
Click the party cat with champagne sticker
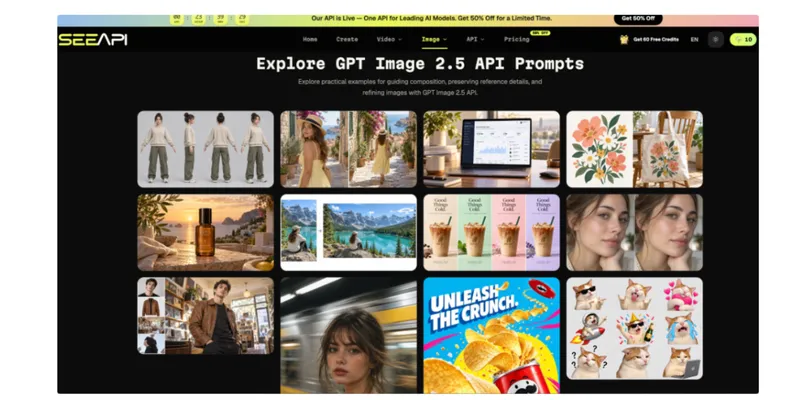(635, 329)
